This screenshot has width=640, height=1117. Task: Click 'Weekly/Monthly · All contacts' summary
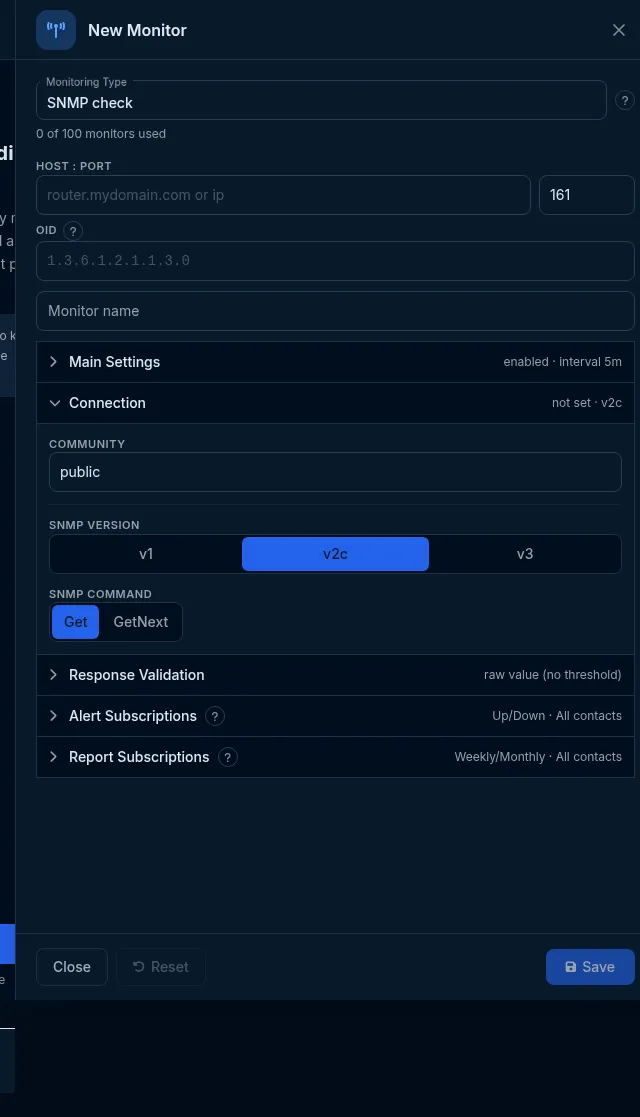pos(538,757)
